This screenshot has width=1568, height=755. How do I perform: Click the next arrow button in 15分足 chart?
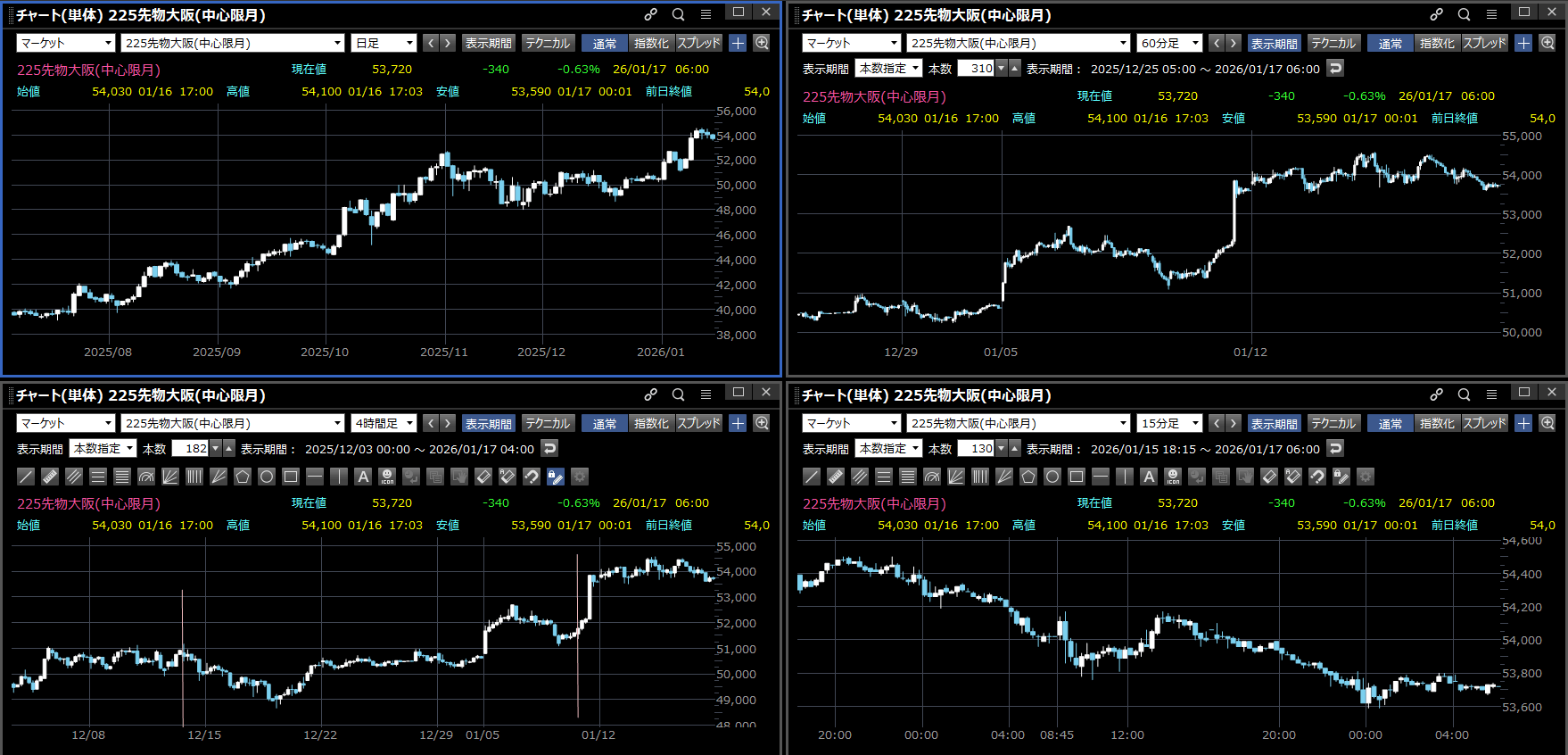1234,424
